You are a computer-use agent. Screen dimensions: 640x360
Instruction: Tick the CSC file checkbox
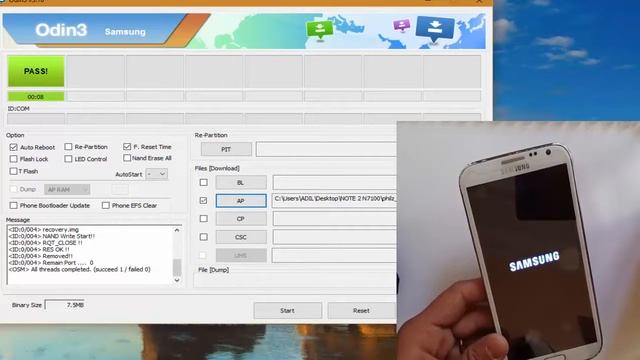(x=203, y=237)
